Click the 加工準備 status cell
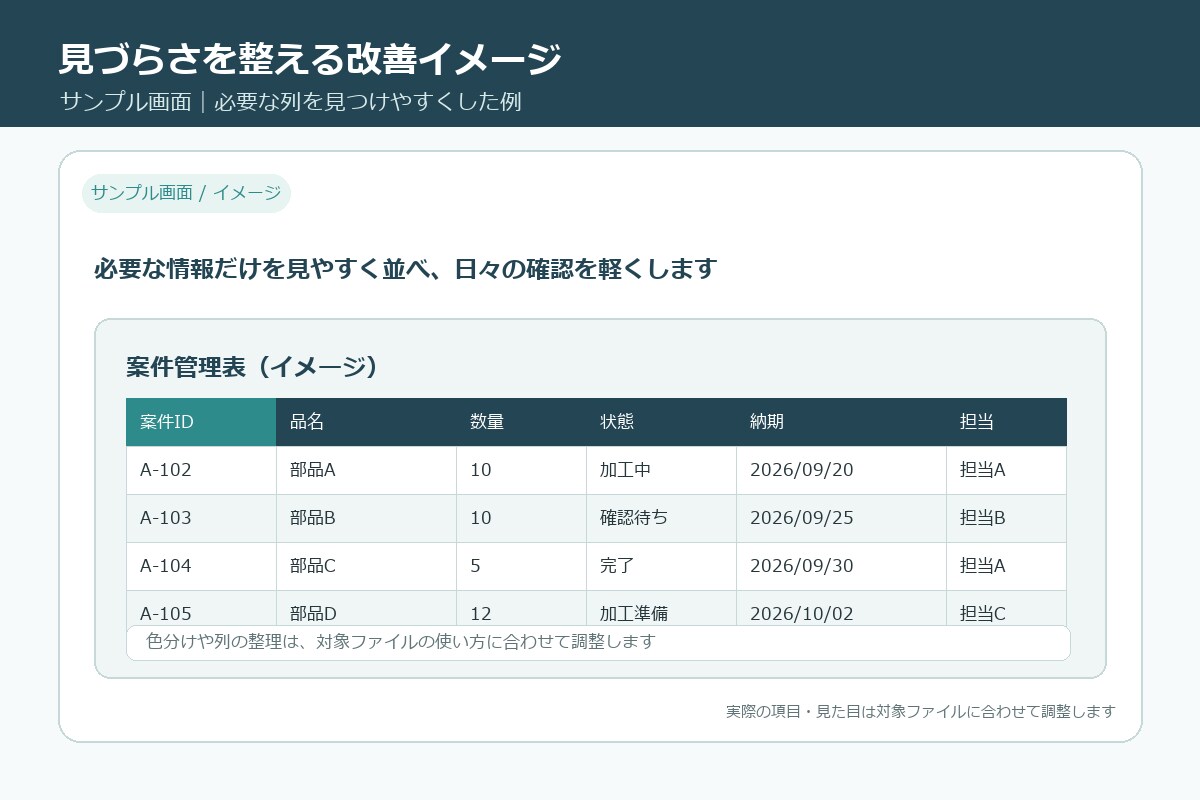The height and width of the screenshot is (800, 1200). click(x=661, y=608)
